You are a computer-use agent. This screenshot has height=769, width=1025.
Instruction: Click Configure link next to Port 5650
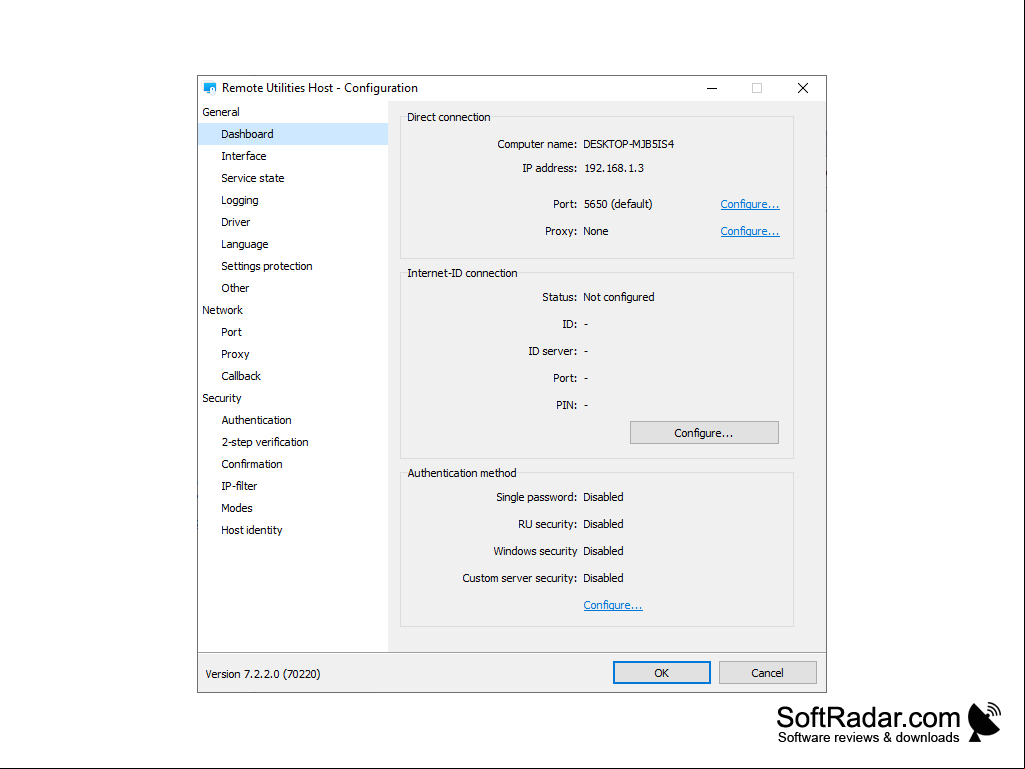tap(750, 204)
